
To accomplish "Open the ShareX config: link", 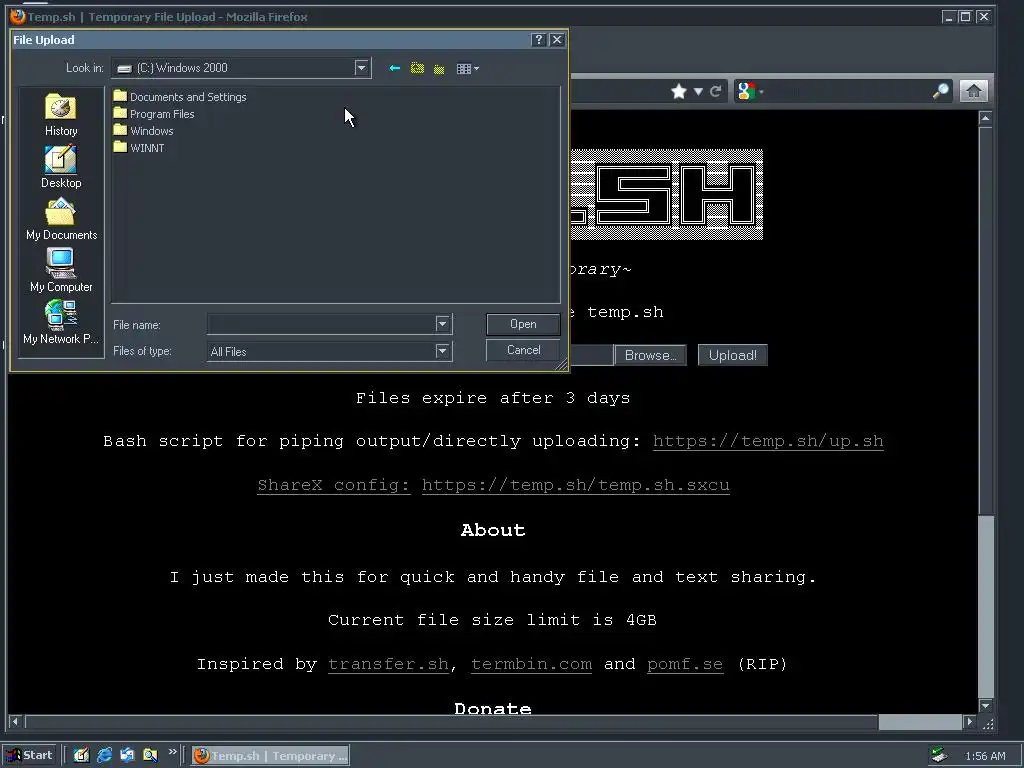I will [x=334, y=485].
